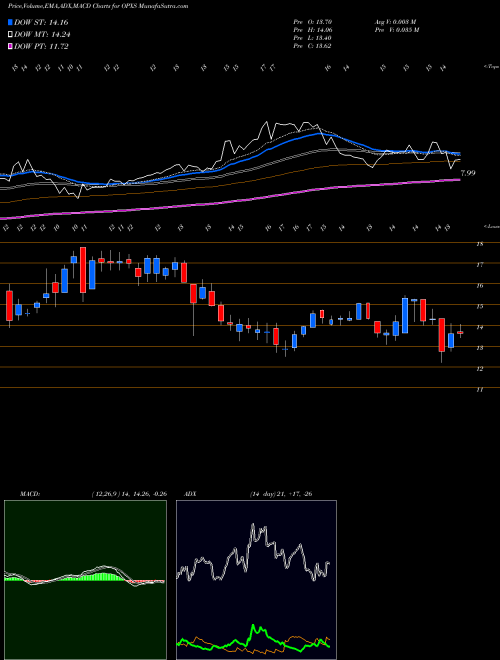
Task: Click the ADX values '(14 day) 21, +17, -26'
Action: (281, 494)
